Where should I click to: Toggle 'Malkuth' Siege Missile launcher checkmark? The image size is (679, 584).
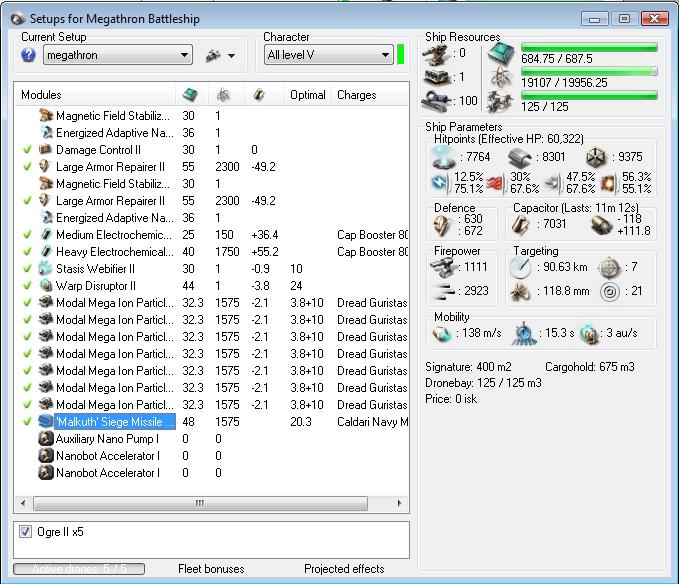coord(27,422)
